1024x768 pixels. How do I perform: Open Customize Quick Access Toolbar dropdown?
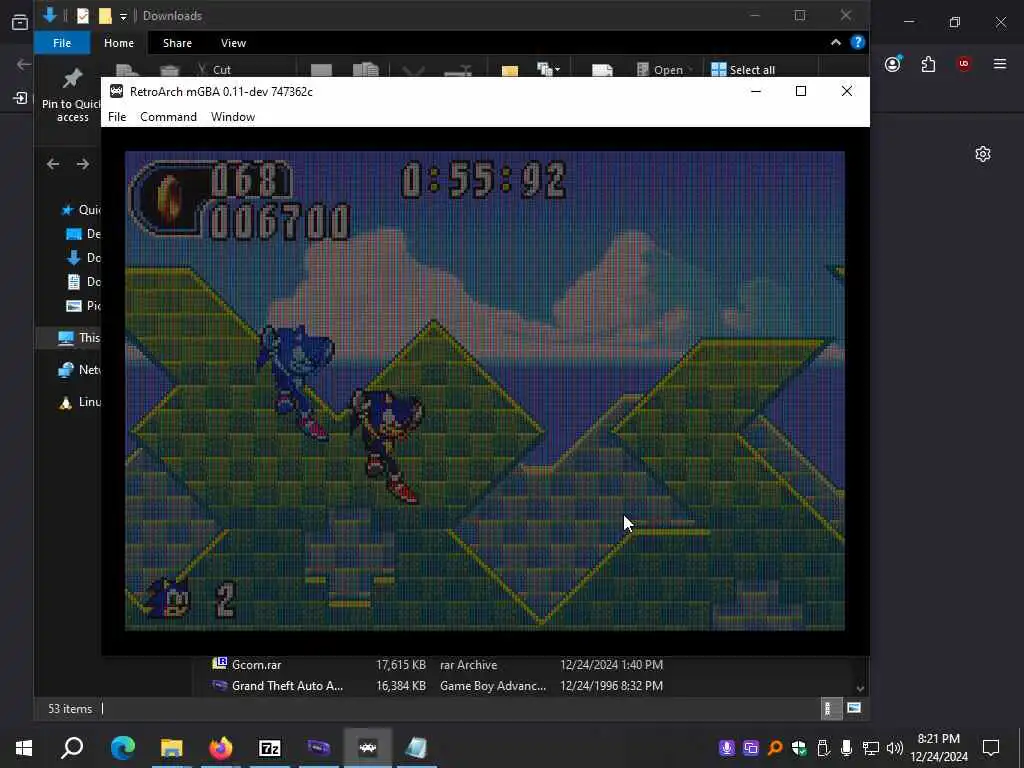(x=123, y=16)
